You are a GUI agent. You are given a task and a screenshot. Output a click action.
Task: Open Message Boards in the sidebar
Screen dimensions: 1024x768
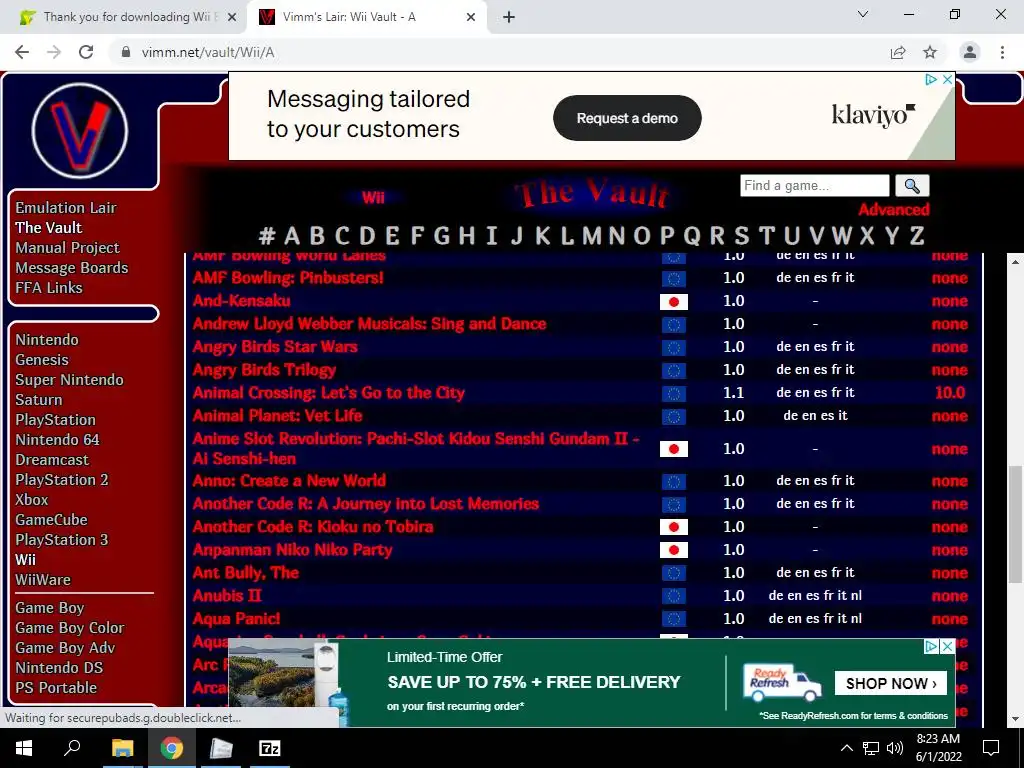72,268
